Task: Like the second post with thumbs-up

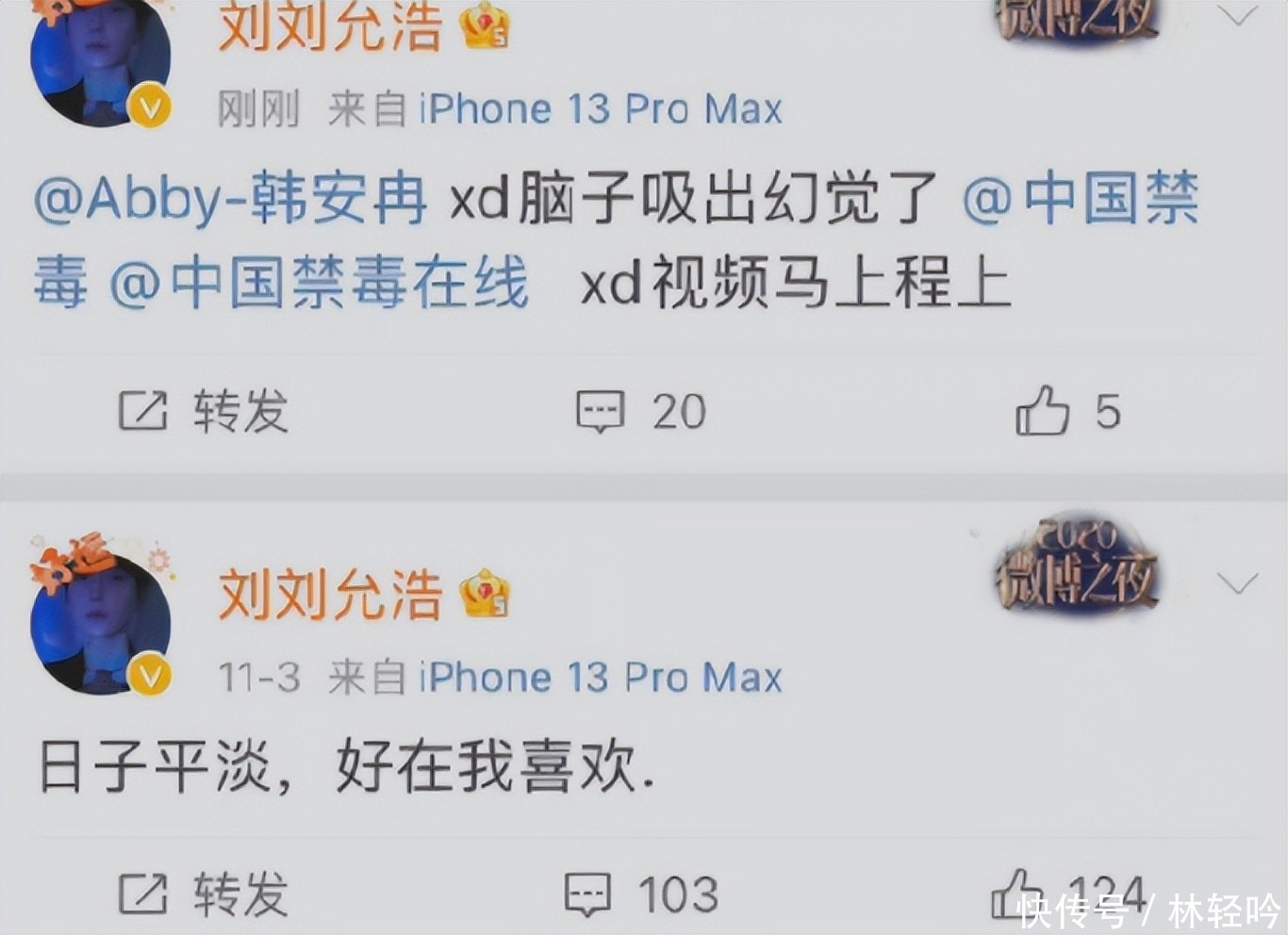Action: pyautogui.click(x=1014, y=894)
